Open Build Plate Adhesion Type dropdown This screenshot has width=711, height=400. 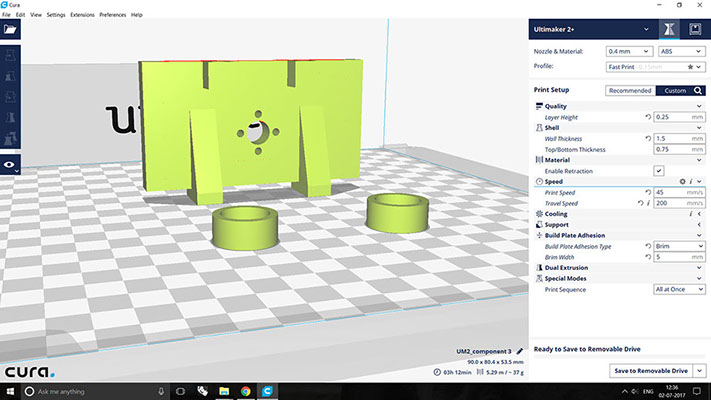coord(679,246)
